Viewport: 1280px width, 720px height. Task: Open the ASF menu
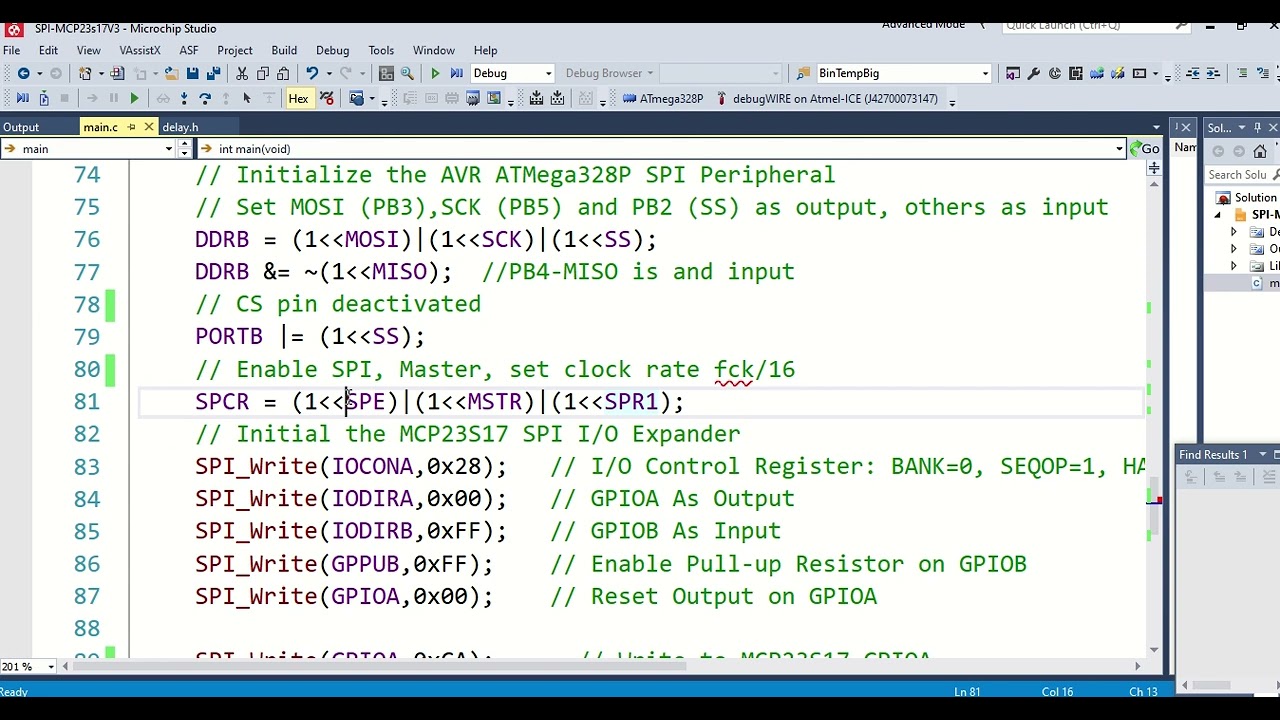tap(189, 50)
